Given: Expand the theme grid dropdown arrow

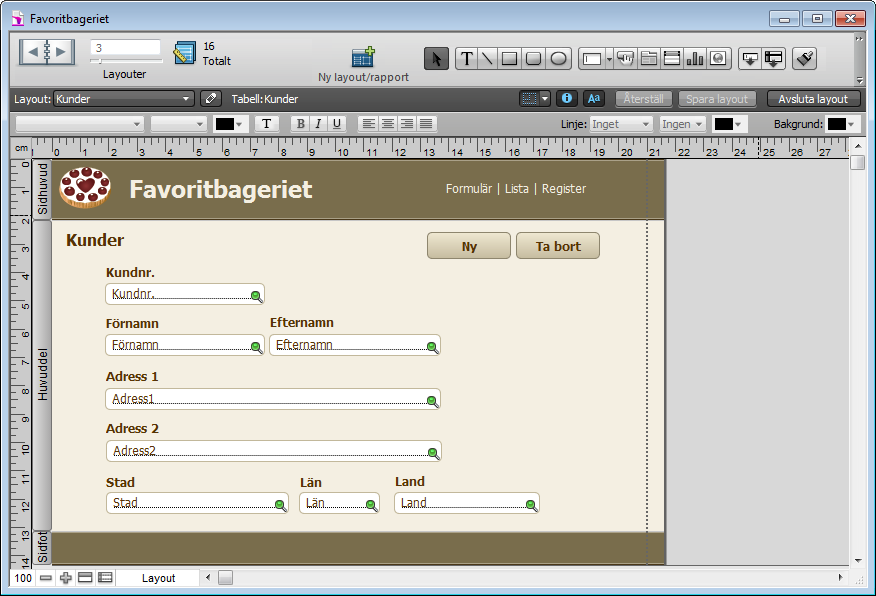Looking at the screenshot, I should point(545,99).
